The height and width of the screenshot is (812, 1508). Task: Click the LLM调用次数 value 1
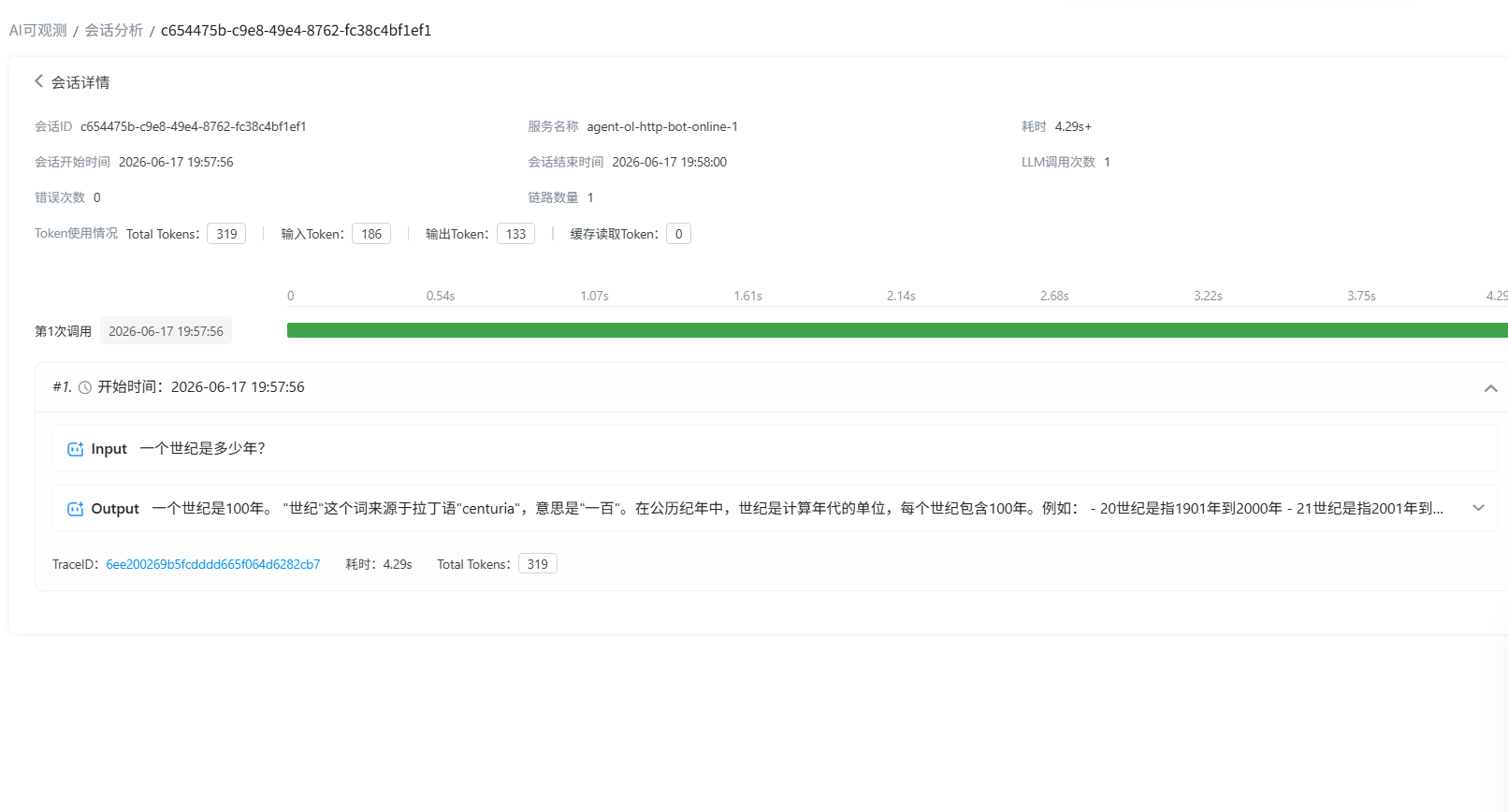pyautogui.click(x=1107, y=162)
